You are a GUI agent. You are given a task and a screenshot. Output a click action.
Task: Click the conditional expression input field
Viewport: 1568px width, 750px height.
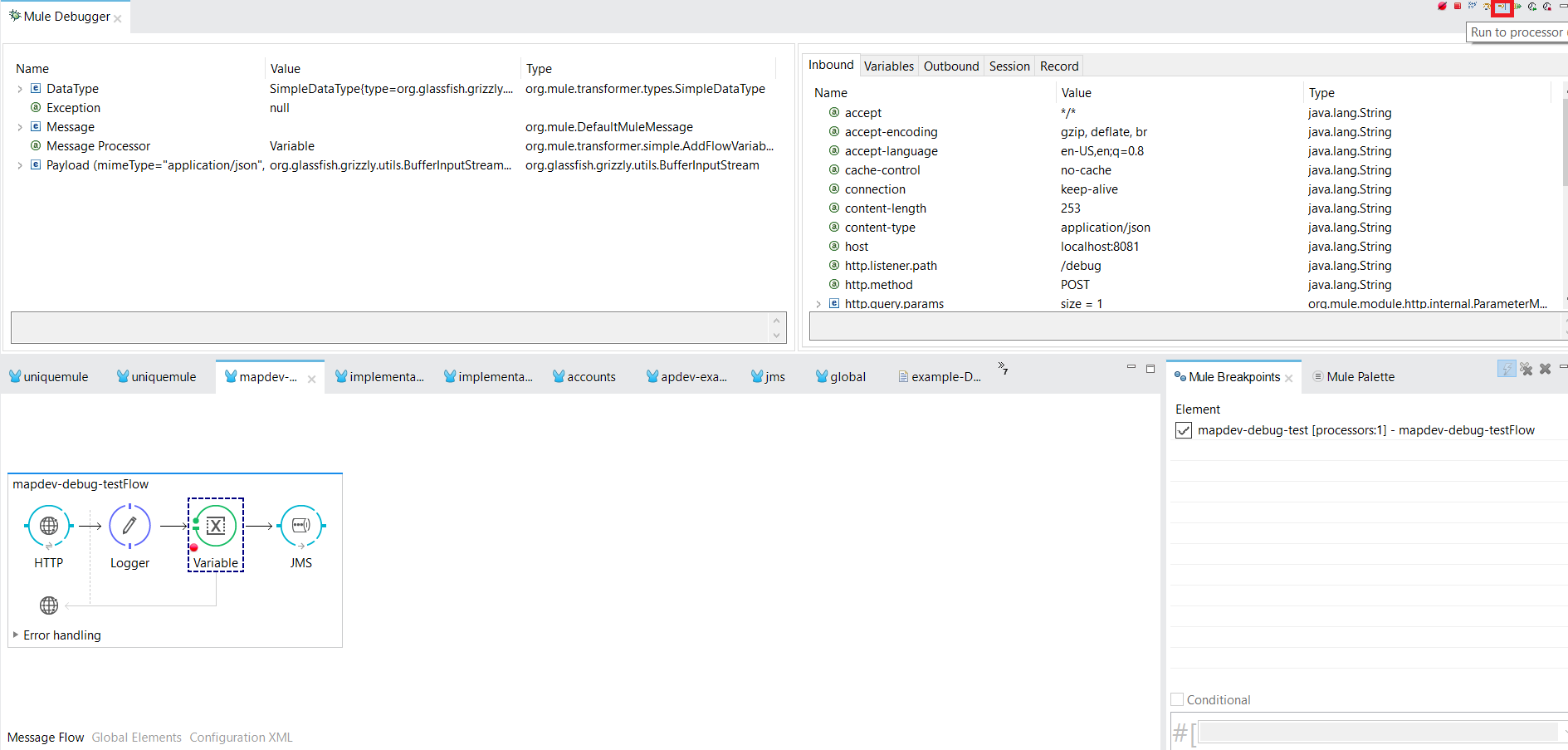(1378, 732)
